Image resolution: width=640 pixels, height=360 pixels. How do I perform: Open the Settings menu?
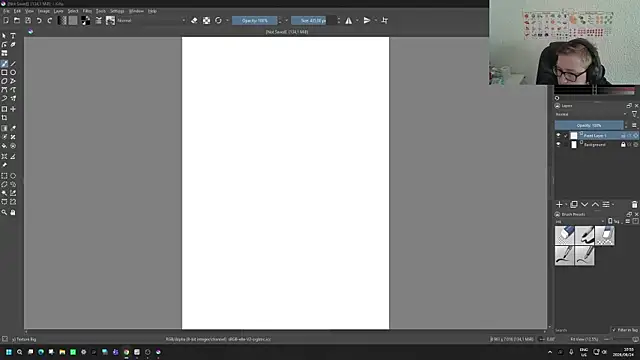[117, 11]
